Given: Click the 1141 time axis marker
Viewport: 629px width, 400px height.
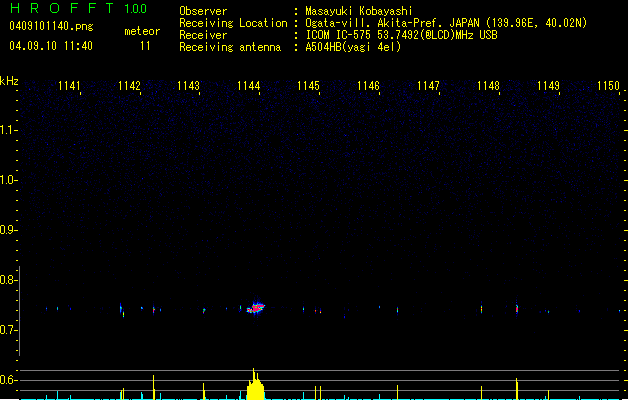Looking at the screenshot, I should 69,86.
